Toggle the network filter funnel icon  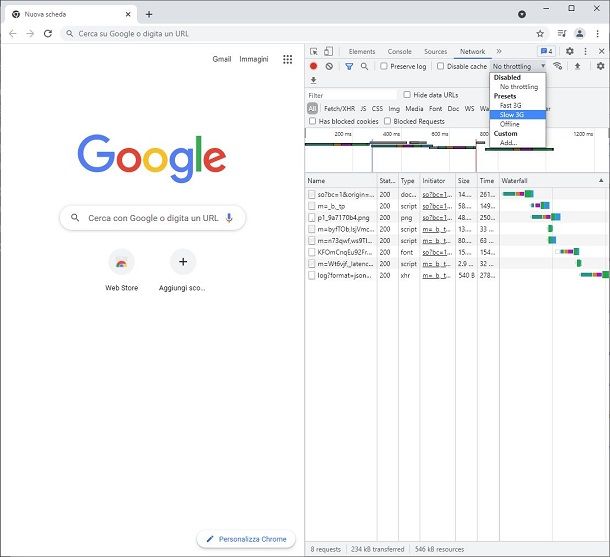tap(349, 67)
